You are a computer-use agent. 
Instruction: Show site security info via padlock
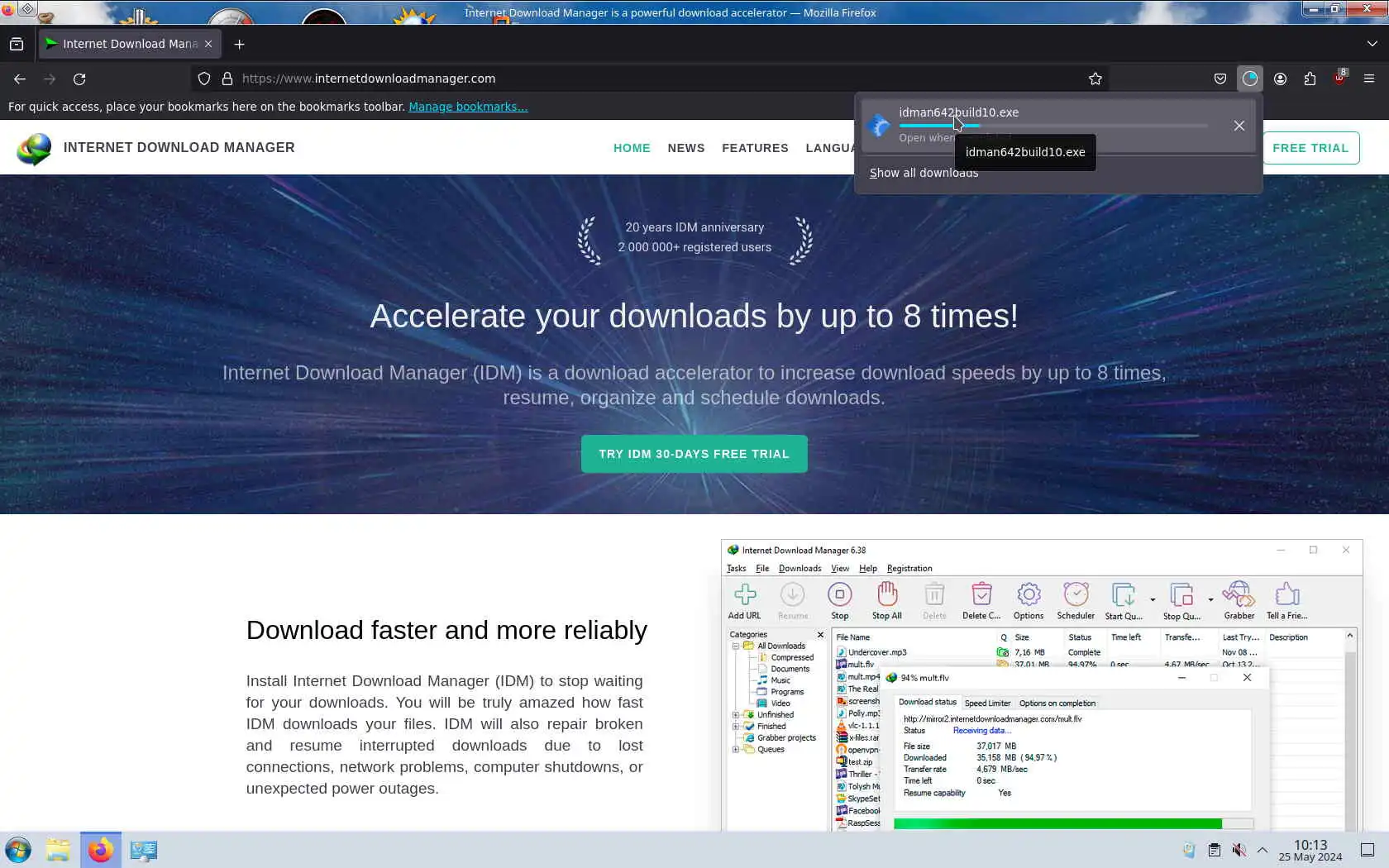tap(227, 79)
